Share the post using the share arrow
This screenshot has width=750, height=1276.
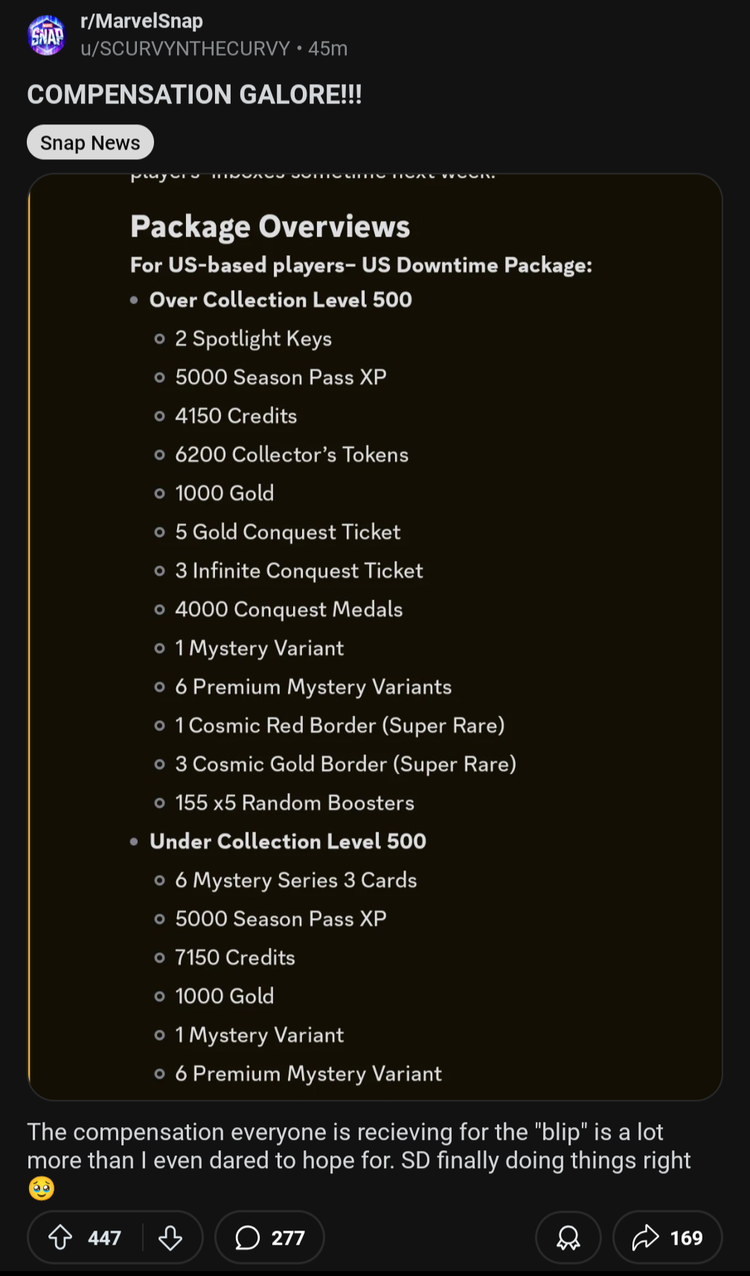[646, 1238]
